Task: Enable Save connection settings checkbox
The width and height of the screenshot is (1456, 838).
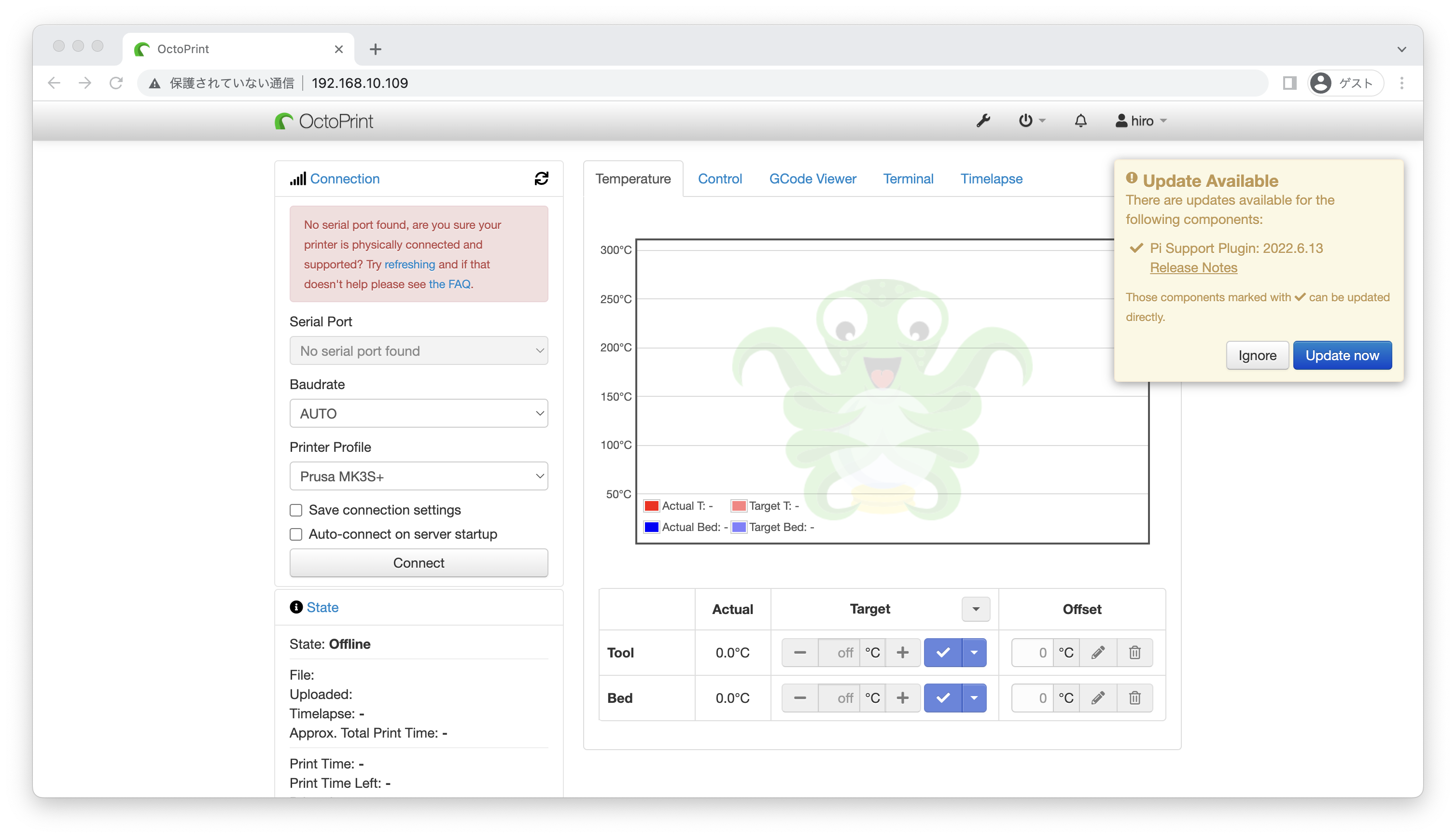Action: [296, 511]
